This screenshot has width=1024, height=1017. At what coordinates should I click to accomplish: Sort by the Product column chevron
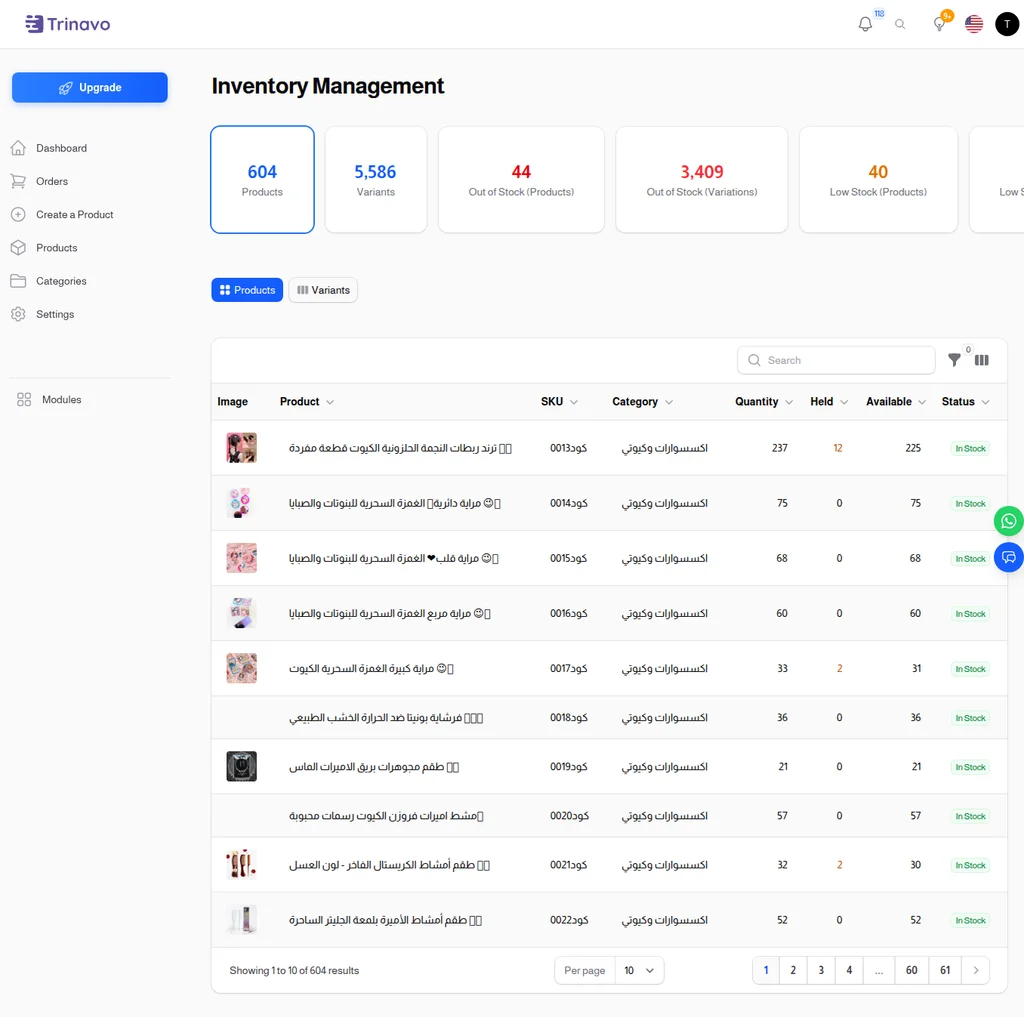tap(330, 402)
